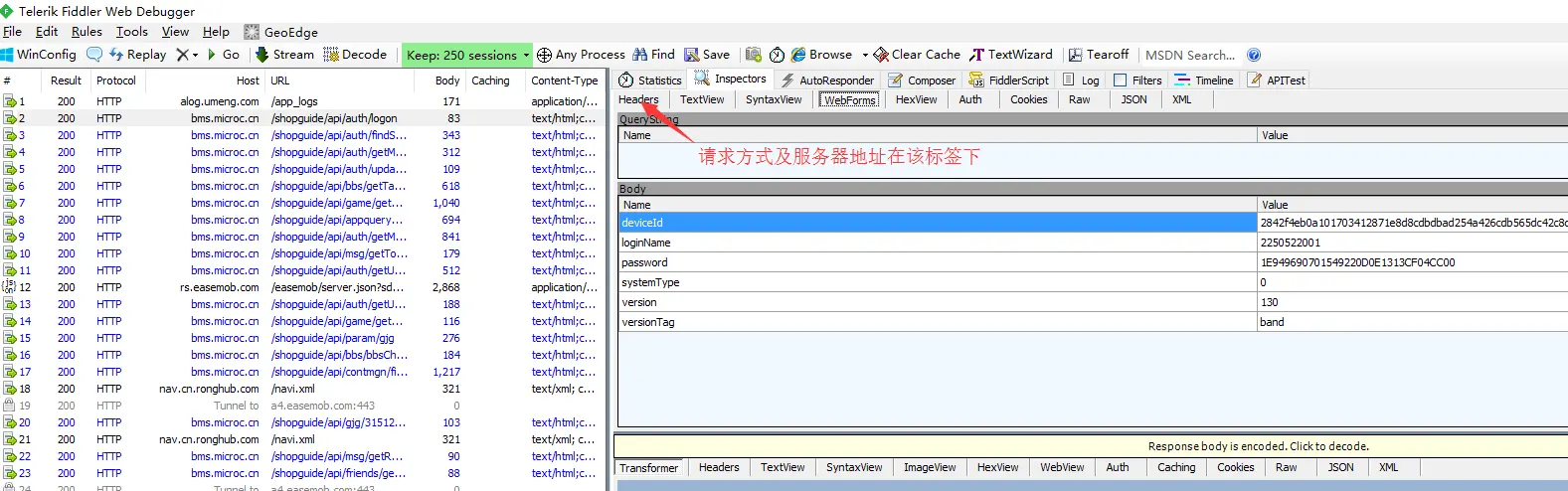
Task: Select request Headers inspector tab
Action: pos(638,99)
